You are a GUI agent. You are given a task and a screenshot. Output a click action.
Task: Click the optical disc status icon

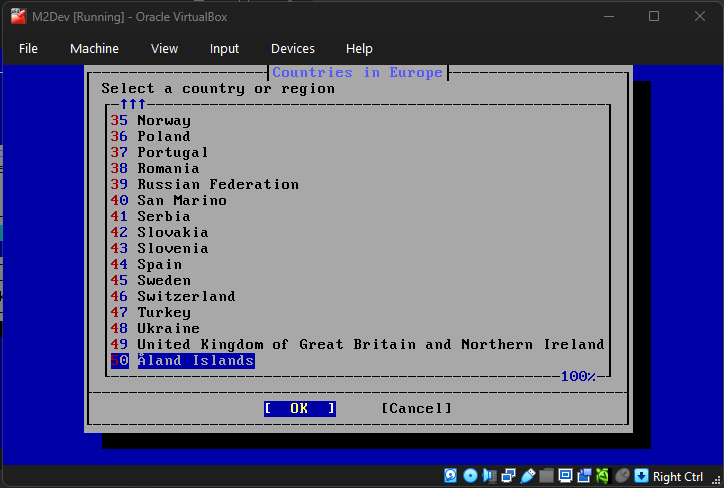[470, 476]
